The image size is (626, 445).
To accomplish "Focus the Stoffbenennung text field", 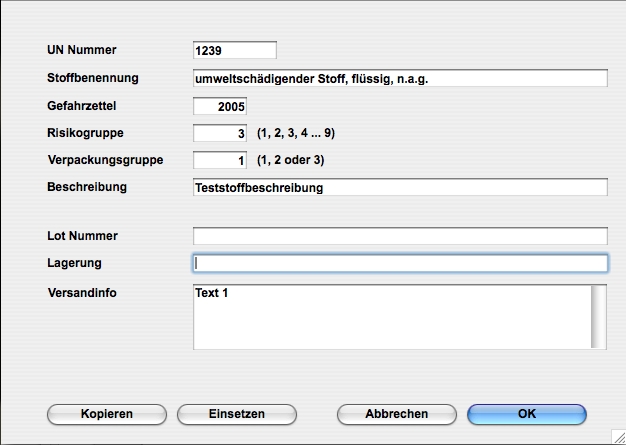I will (x=400, y=78).
